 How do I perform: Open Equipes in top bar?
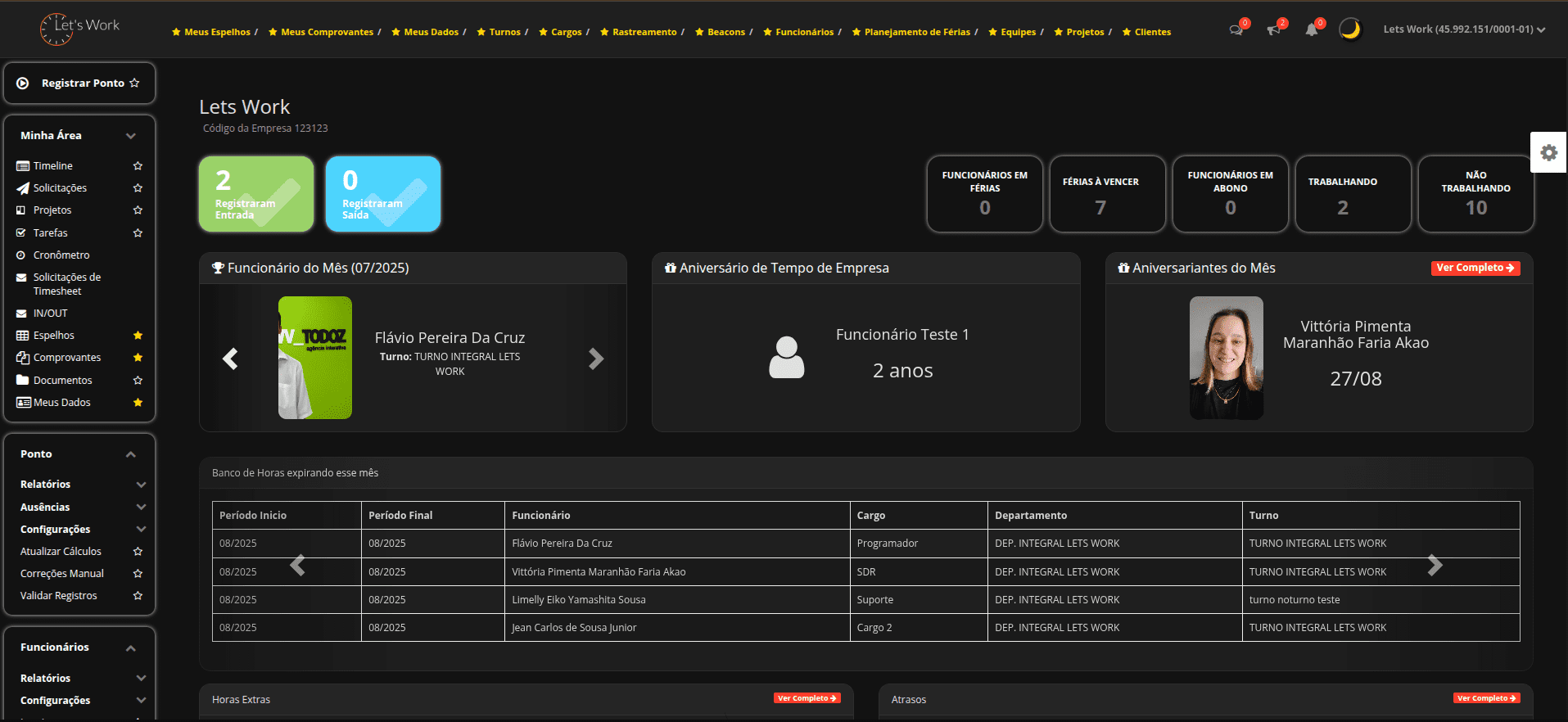click(x=1012, y=32)
